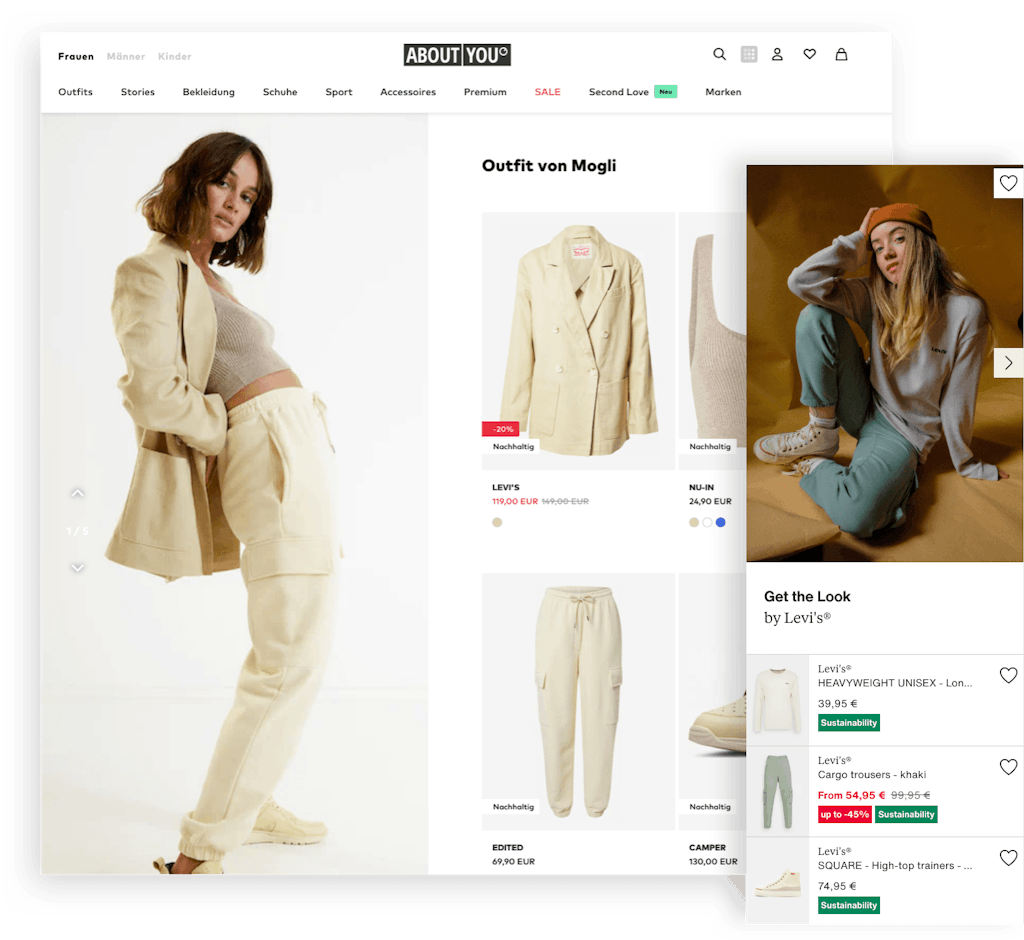Open the CAMPER sneaker product image
Image resolution: width=1024 pixels, height=940 pixels.
click(x=712, y=702)
